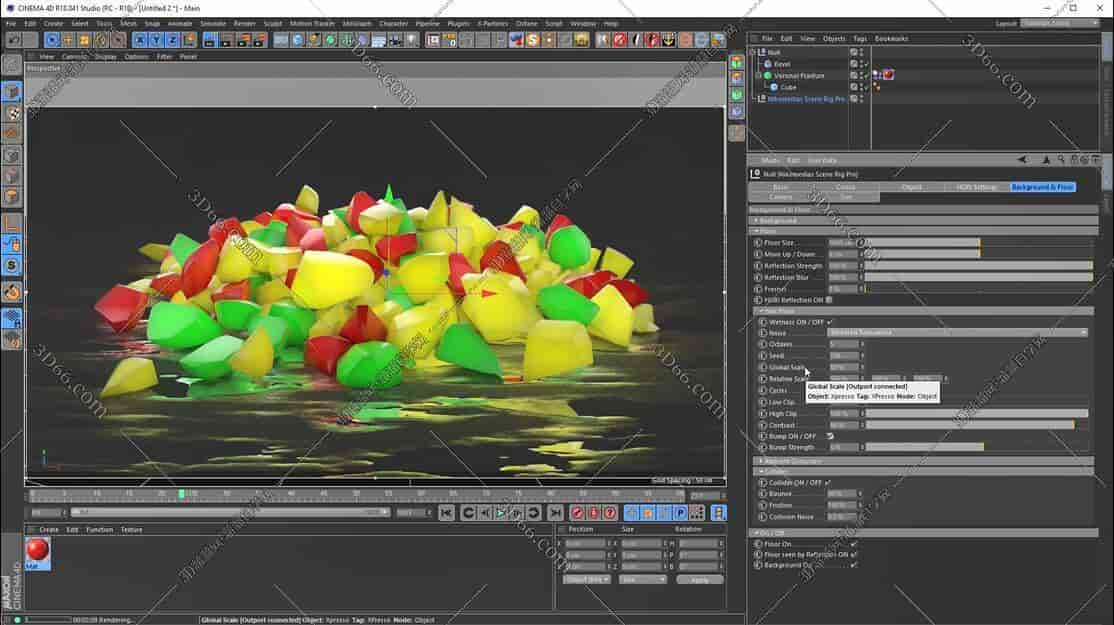Viewport: 1114px width, 625px height.
Task: Click the Undo icon
Action: [13, 40]
